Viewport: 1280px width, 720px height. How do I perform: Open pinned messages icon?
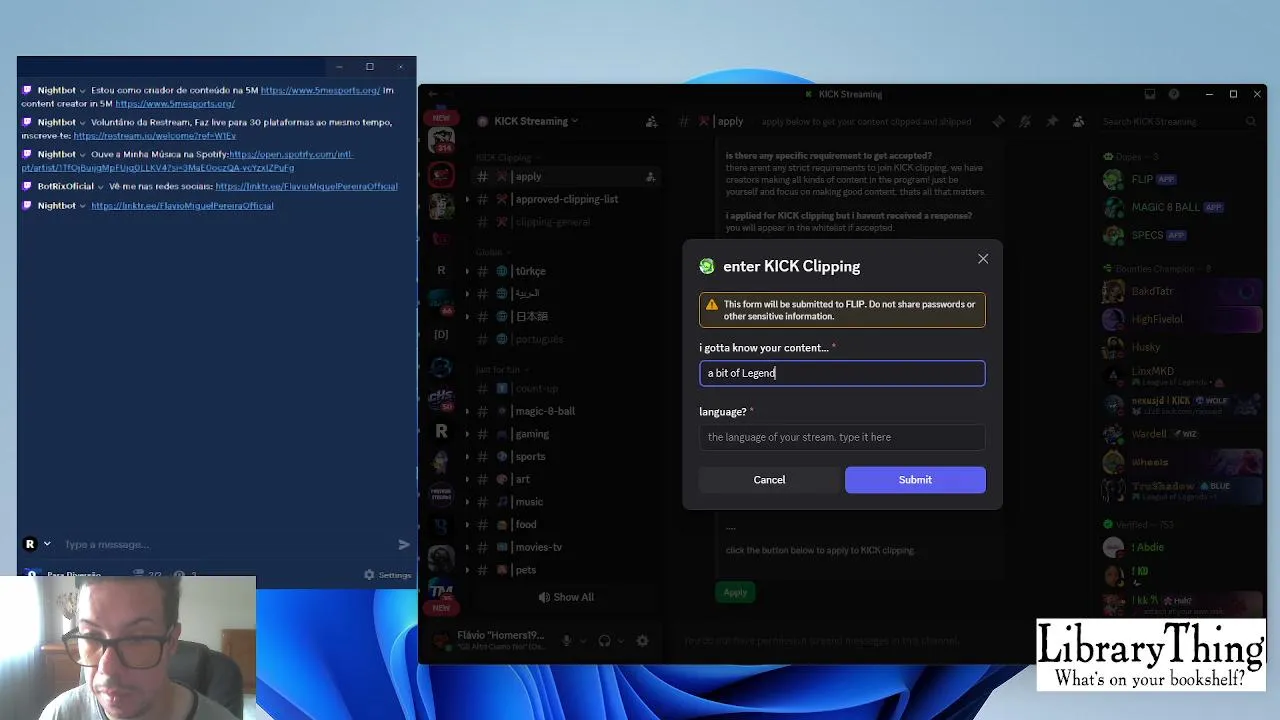click(x=1052, y=121)
